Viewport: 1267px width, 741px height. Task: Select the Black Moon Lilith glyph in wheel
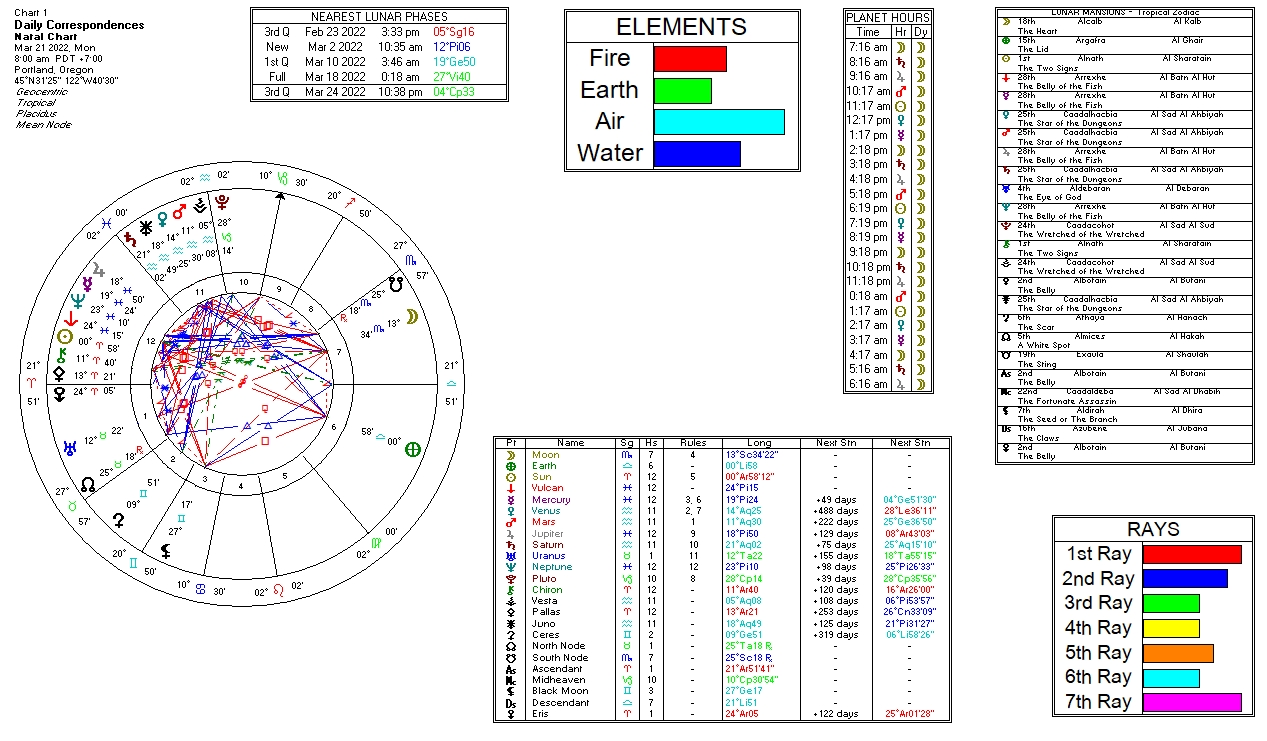(164, 551)
